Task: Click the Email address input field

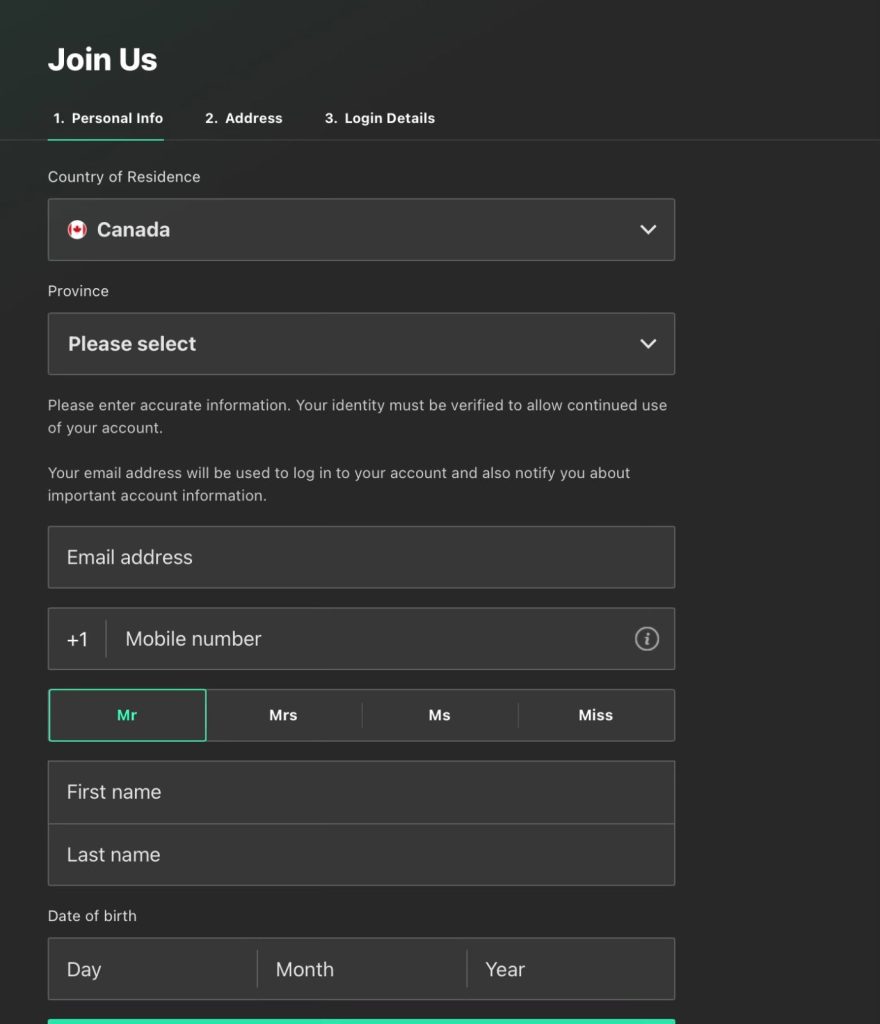Action: [x=361, y=557]
